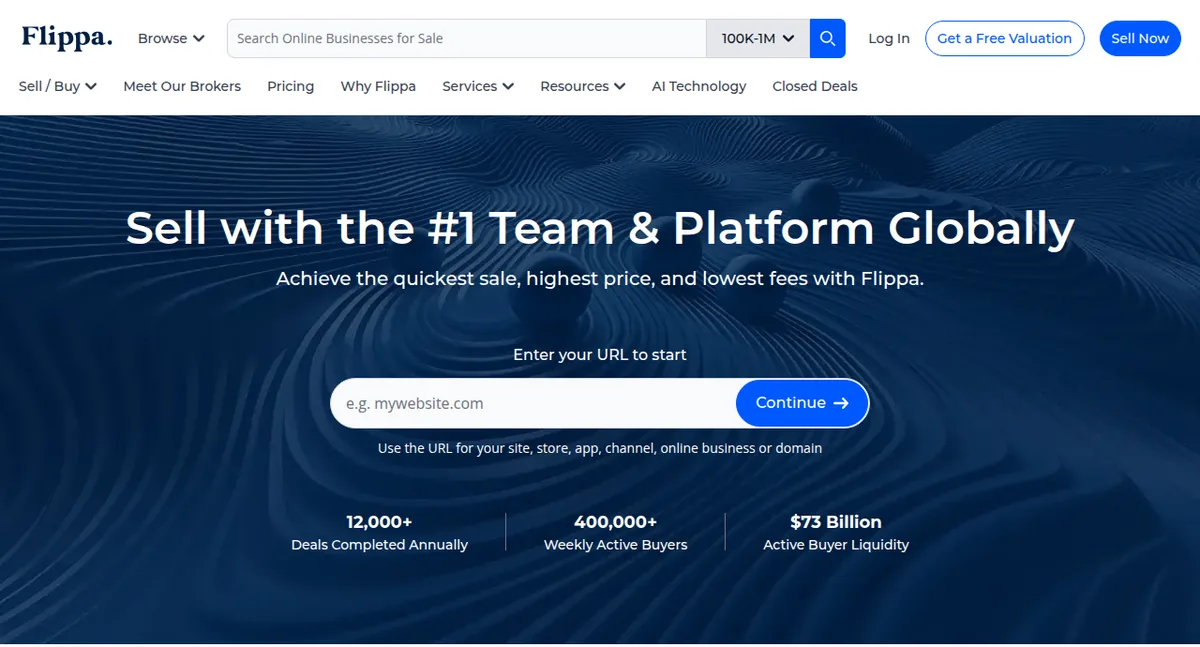Click the Flippa logo
The image size is (1200, 647).
tap(67, 38)
